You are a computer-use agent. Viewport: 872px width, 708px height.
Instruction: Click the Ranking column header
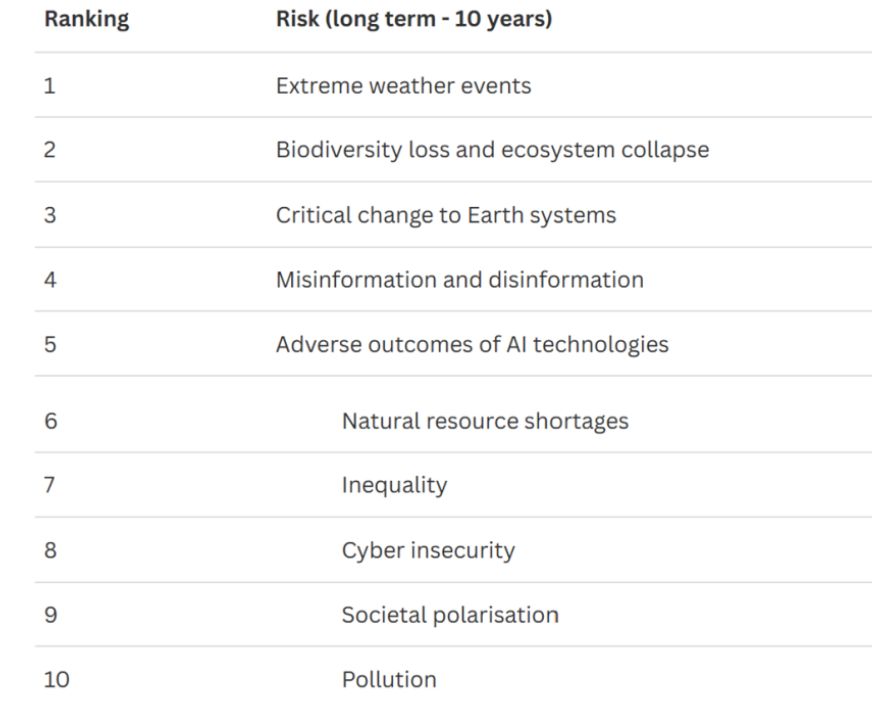(x=86, y=20)
